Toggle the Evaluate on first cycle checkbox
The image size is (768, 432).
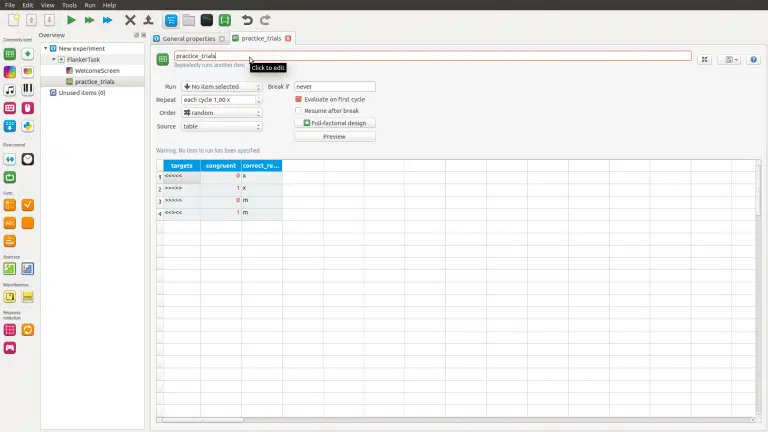click(298, 99)
